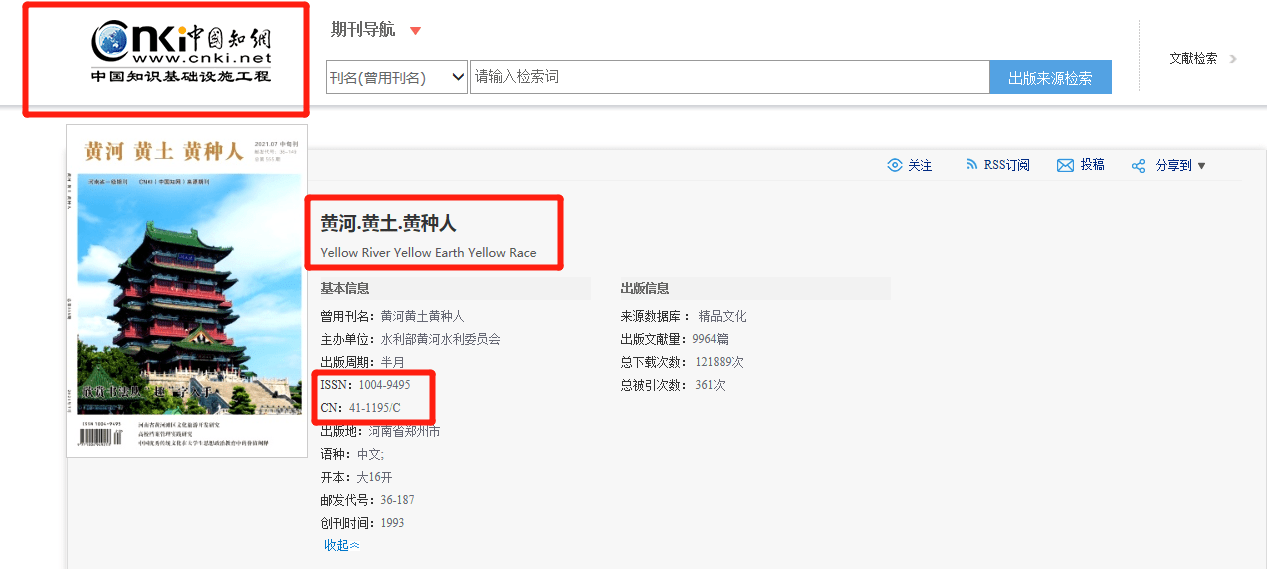Go to 文献检索 link
1267x569 pixels.
coord(1193,59)
